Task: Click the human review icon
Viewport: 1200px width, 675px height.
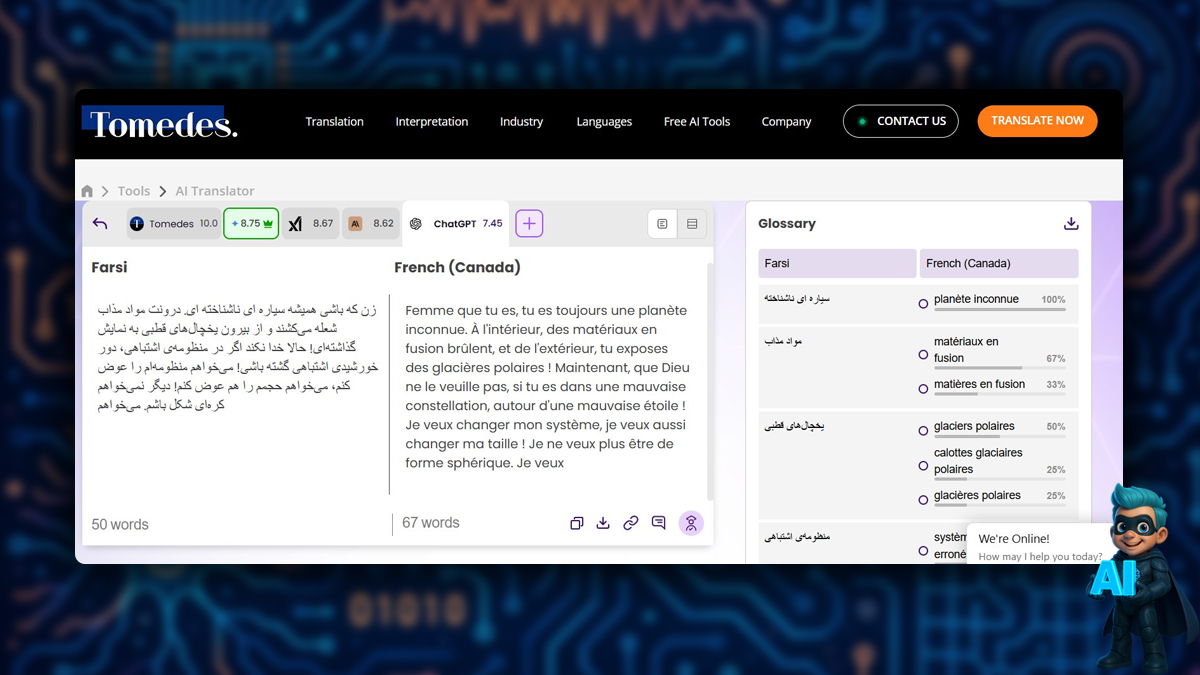Action: click(691, 522)
